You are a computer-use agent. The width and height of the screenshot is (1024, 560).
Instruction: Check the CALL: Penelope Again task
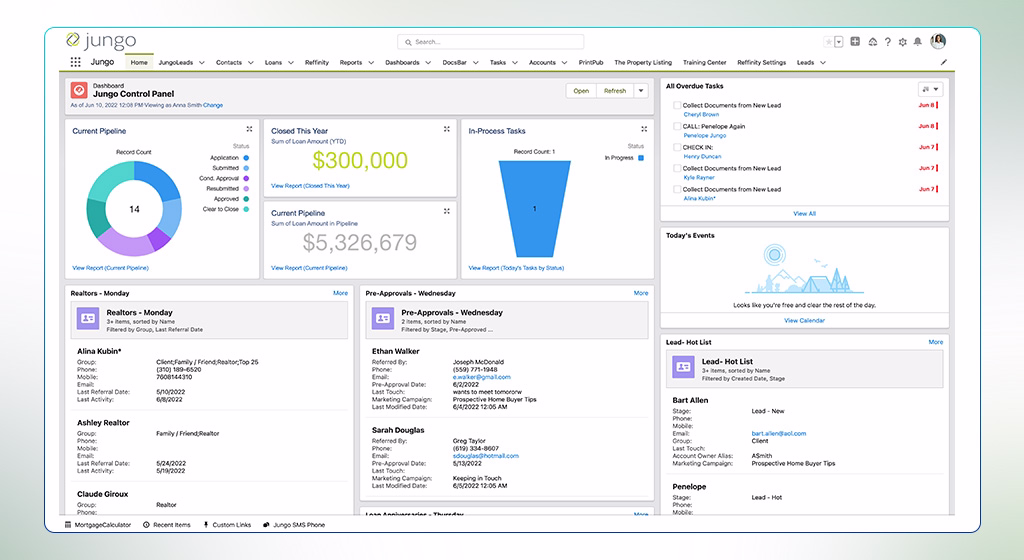point(677,126)
